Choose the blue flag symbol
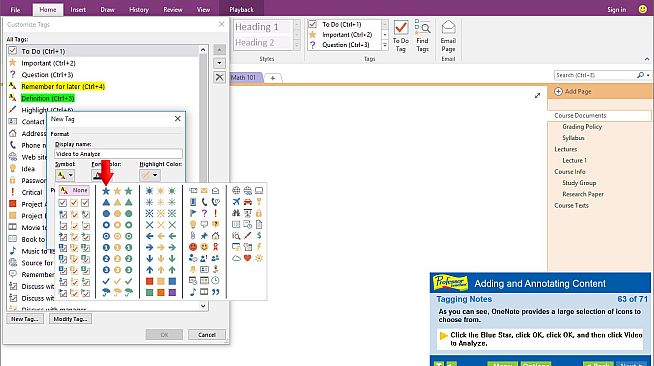The width and height of the screenshot is (654, 366). [193, 213]
